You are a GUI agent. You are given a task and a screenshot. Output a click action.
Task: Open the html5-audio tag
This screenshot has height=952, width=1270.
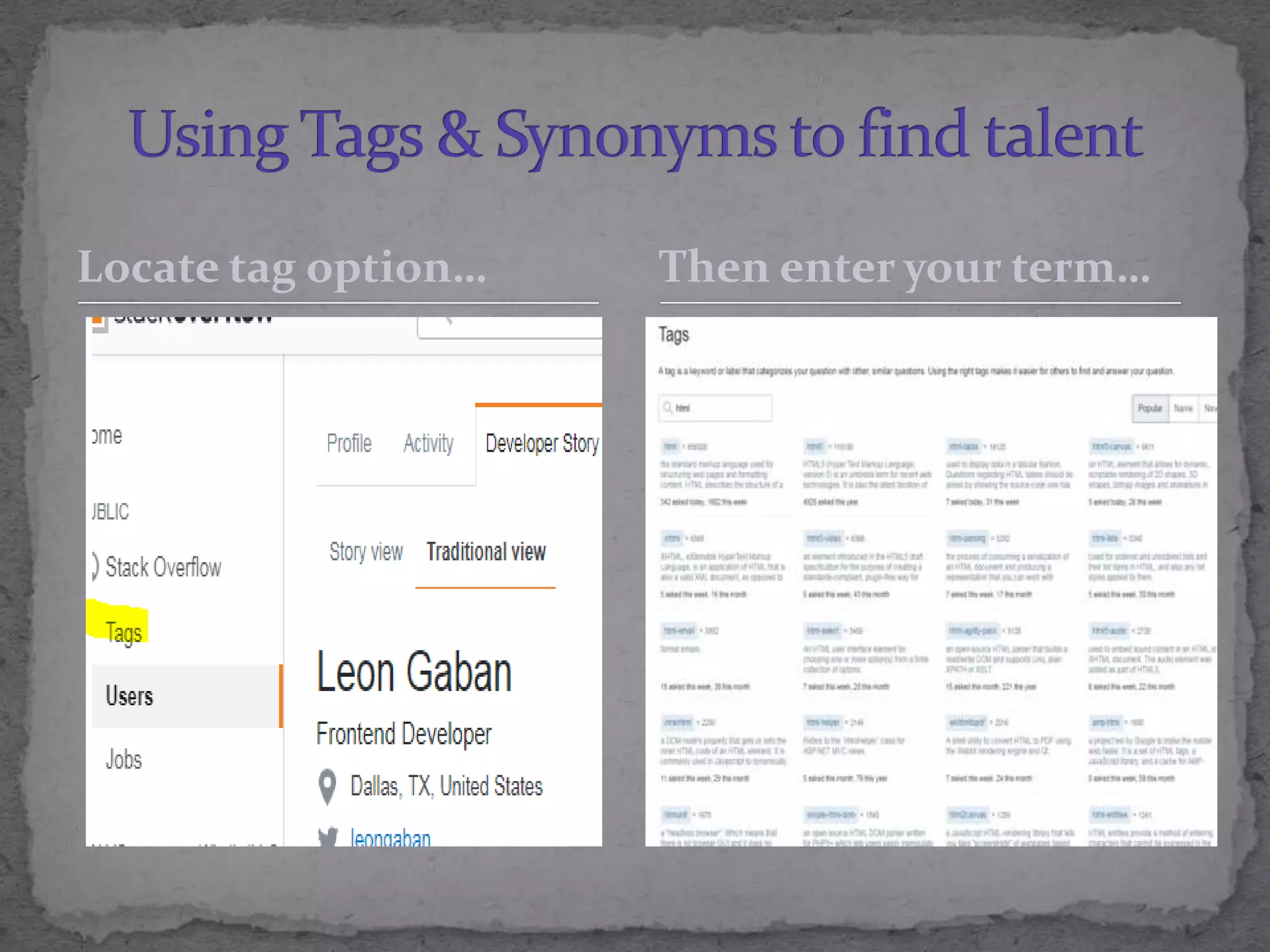tap(1109, 631)
